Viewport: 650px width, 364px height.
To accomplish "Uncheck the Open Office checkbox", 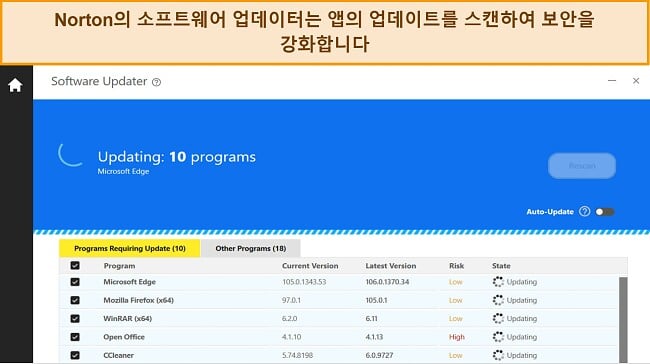I will coord(75,337).
